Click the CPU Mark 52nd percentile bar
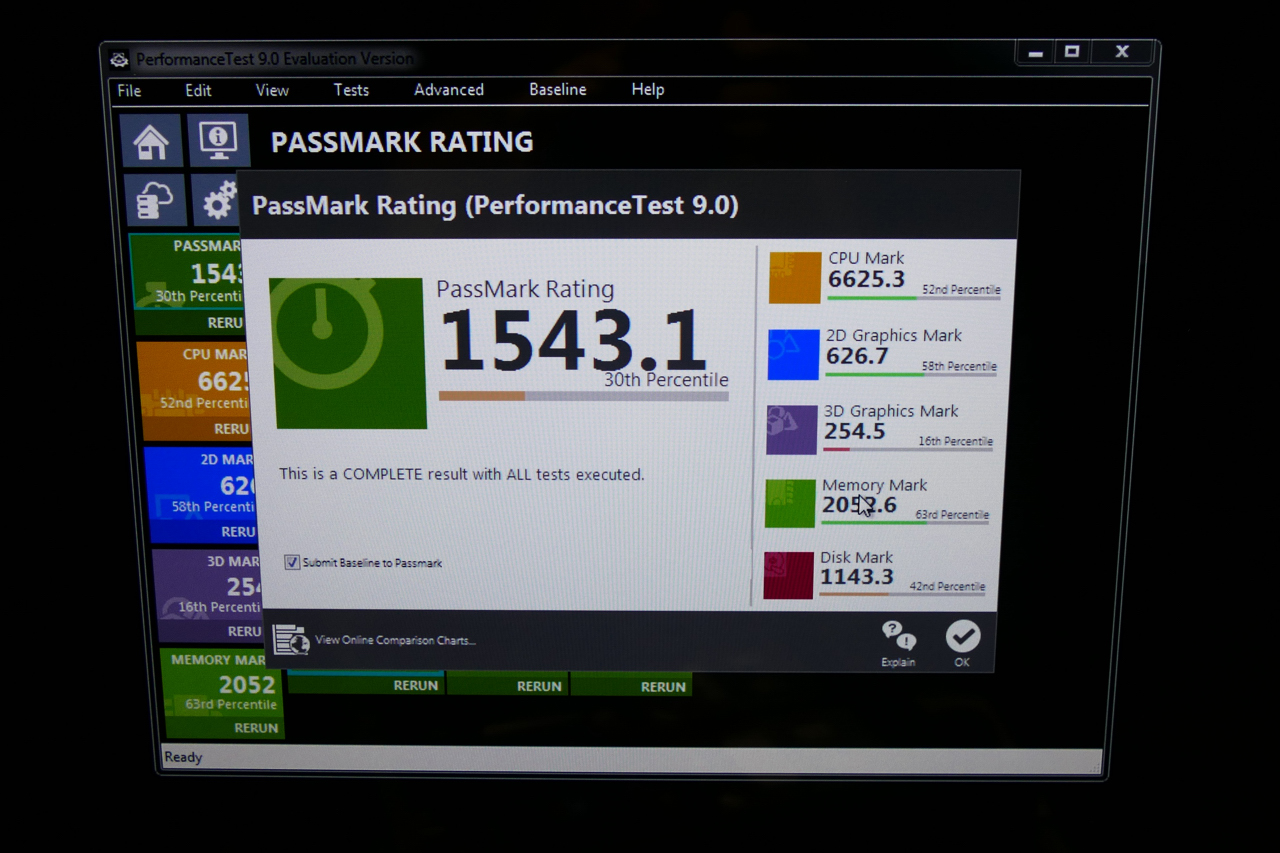1280x853 pixels. click(914, 298)
